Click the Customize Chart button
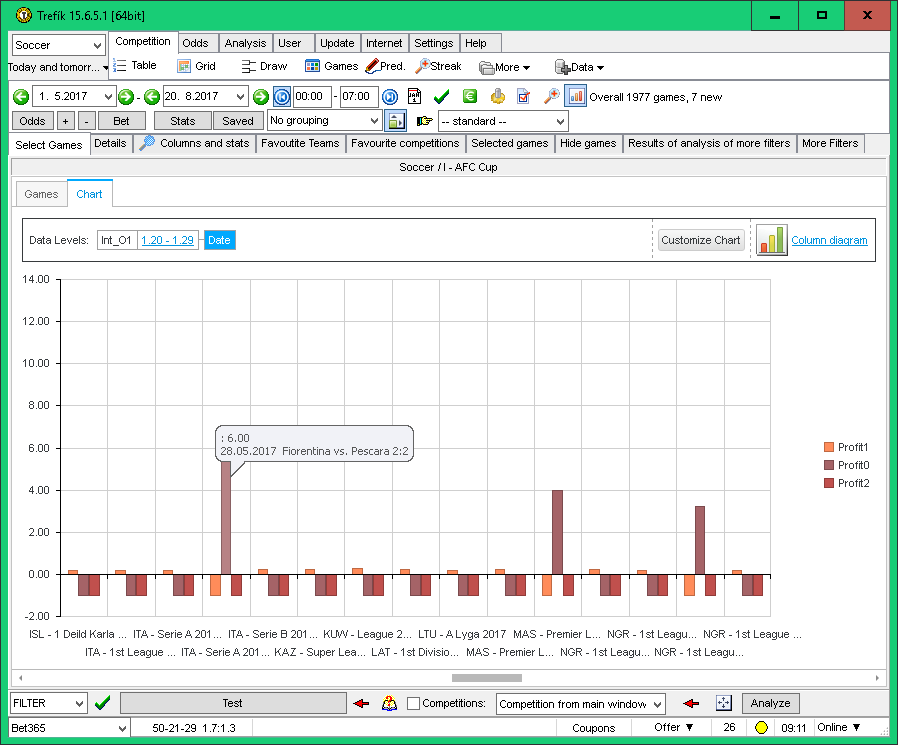Image resolution: width=898 pixels, height=745 pixels. pos(701,240)
